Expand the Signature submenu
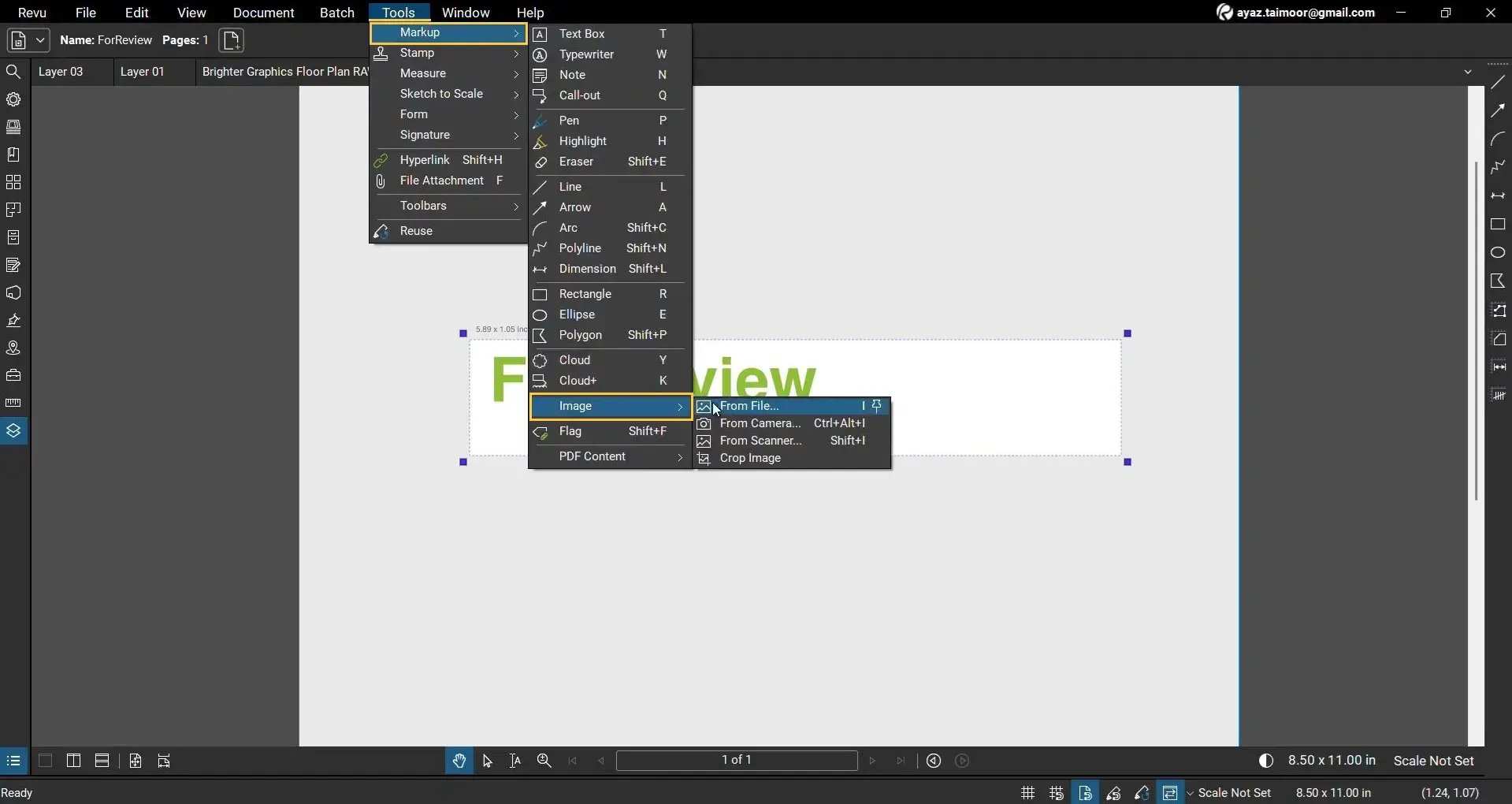1512x804 pixels. (448, 135)
